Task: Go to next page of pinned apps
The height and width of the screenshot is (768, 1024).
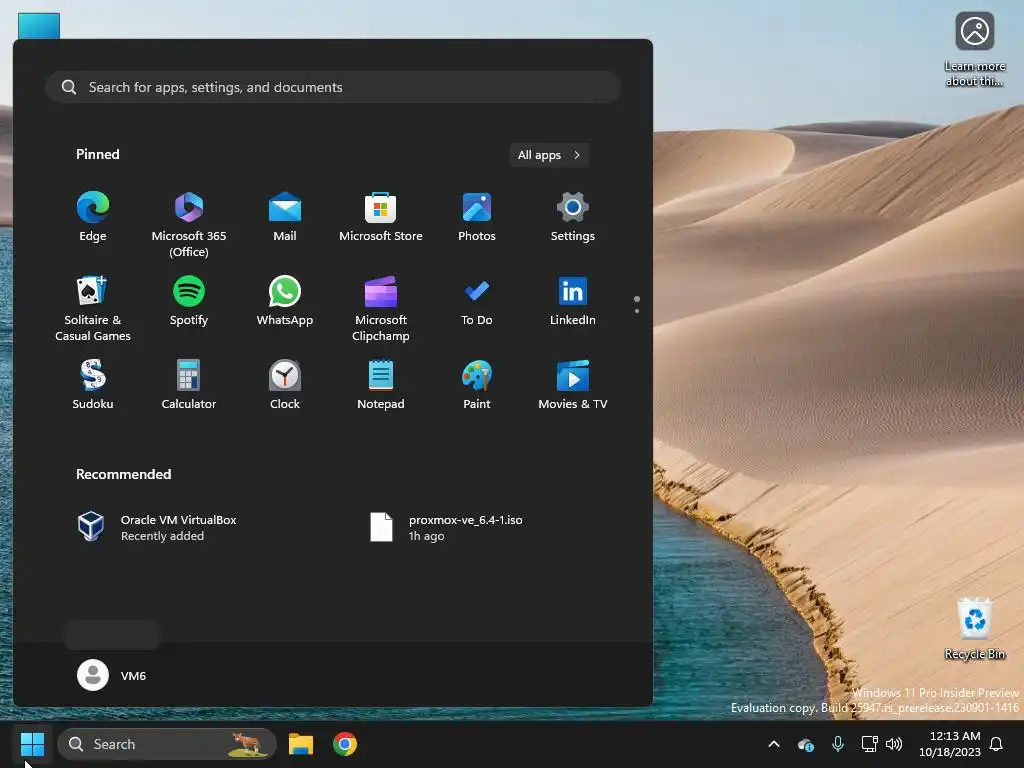Action: click(637, 311)
